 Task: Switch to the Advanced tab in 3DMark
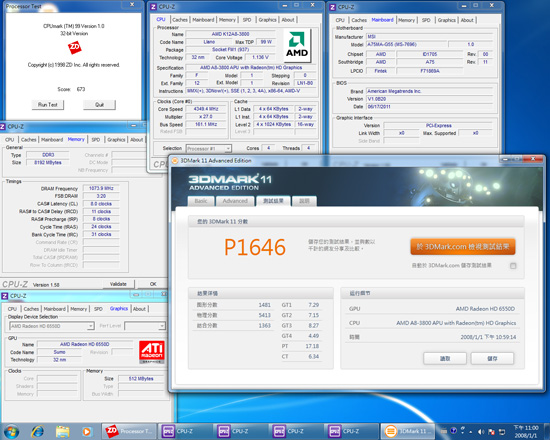235,201
